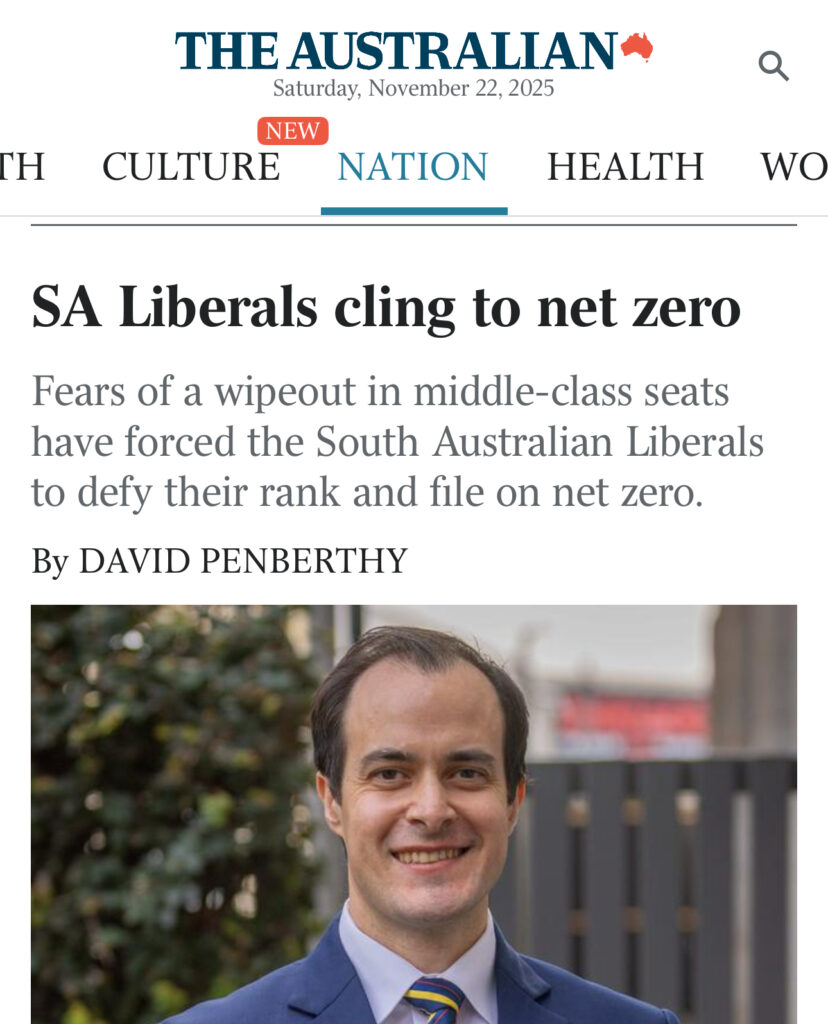Viewport: 828px width, 1024px height.
Task: Switch to the Health section tab
Action: [625, 167]
